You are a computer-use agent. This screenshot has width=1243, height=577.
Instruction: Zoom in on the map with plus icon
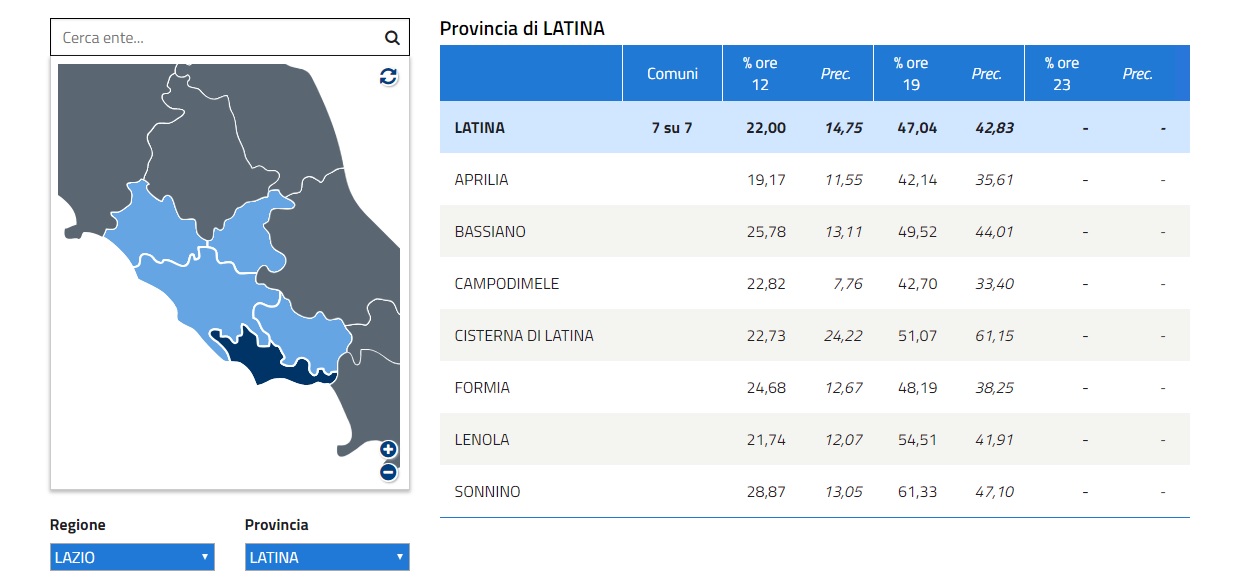click(388, 450)
